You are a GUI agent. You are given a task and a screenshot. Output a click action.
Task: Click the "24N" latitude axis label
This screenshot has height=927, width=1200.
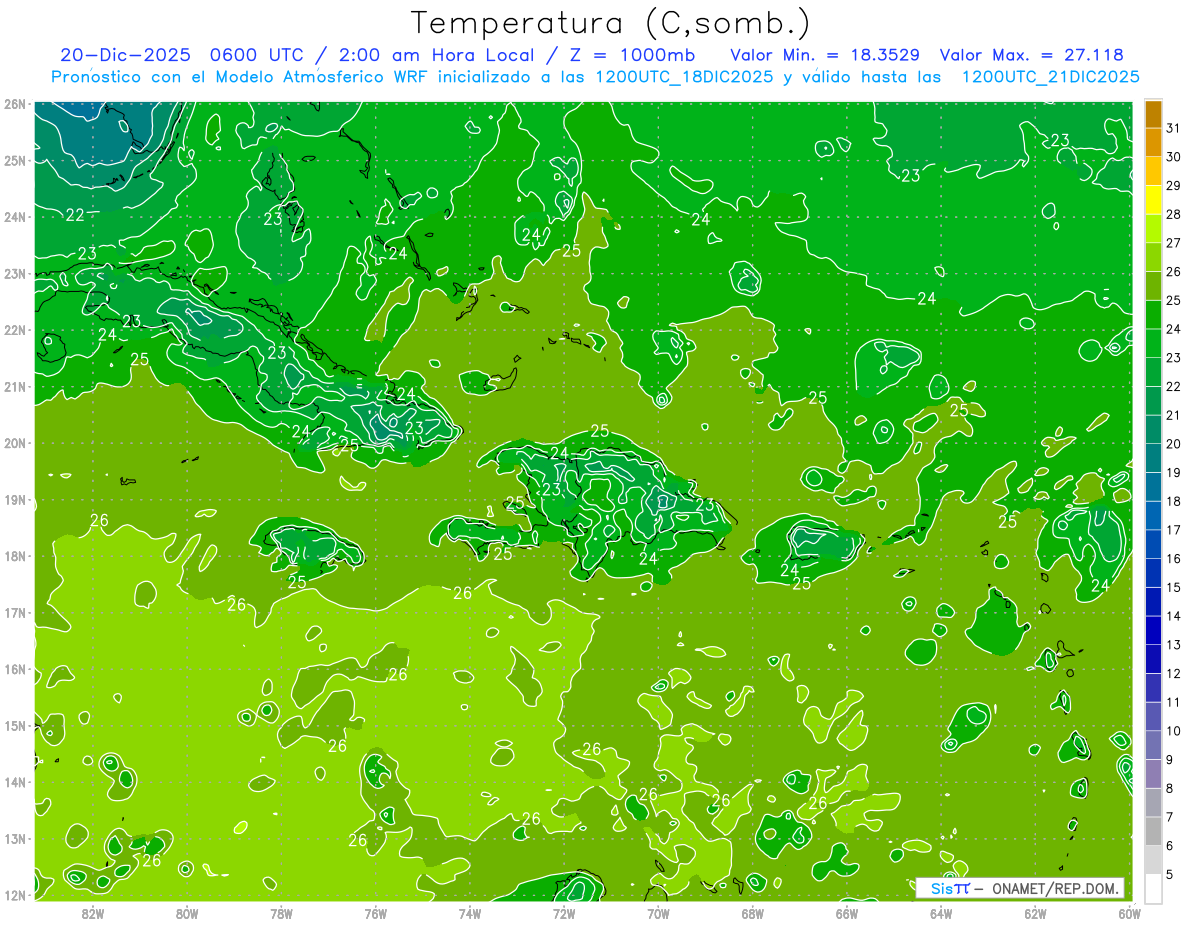click(14, 217)
